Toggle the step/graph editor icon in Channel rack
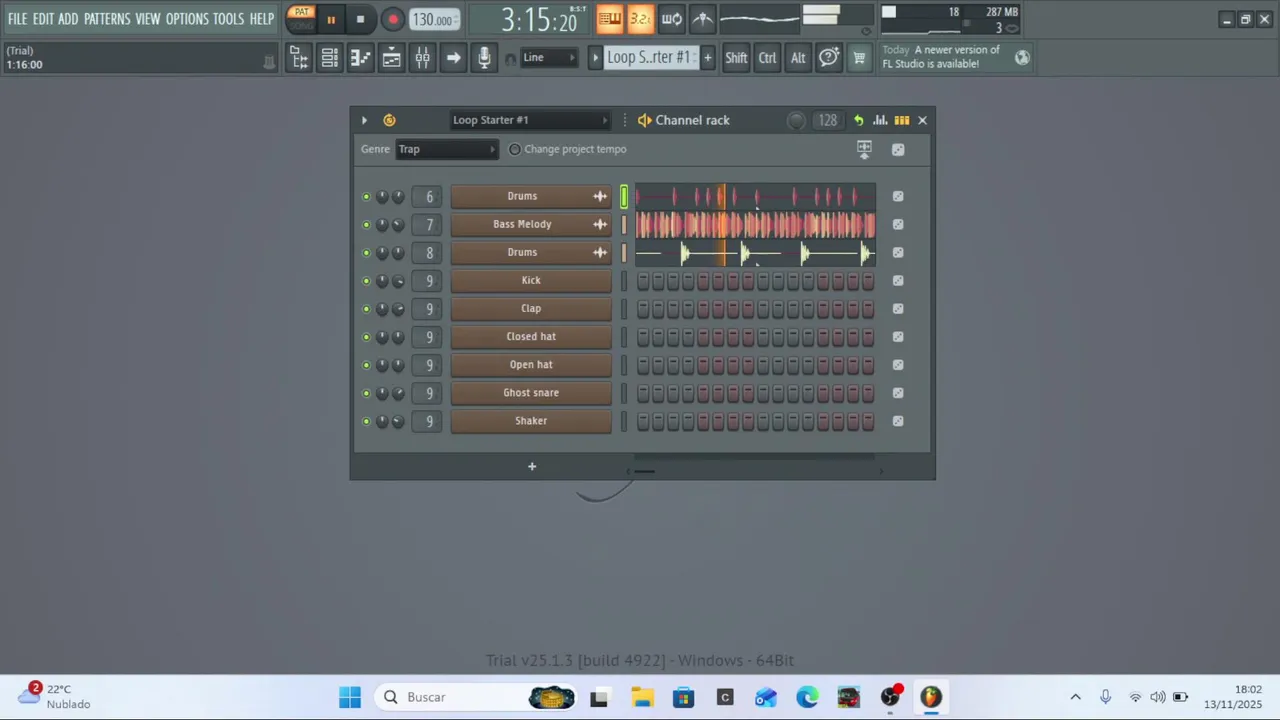The image size is (1280, 720). point(901,120)
